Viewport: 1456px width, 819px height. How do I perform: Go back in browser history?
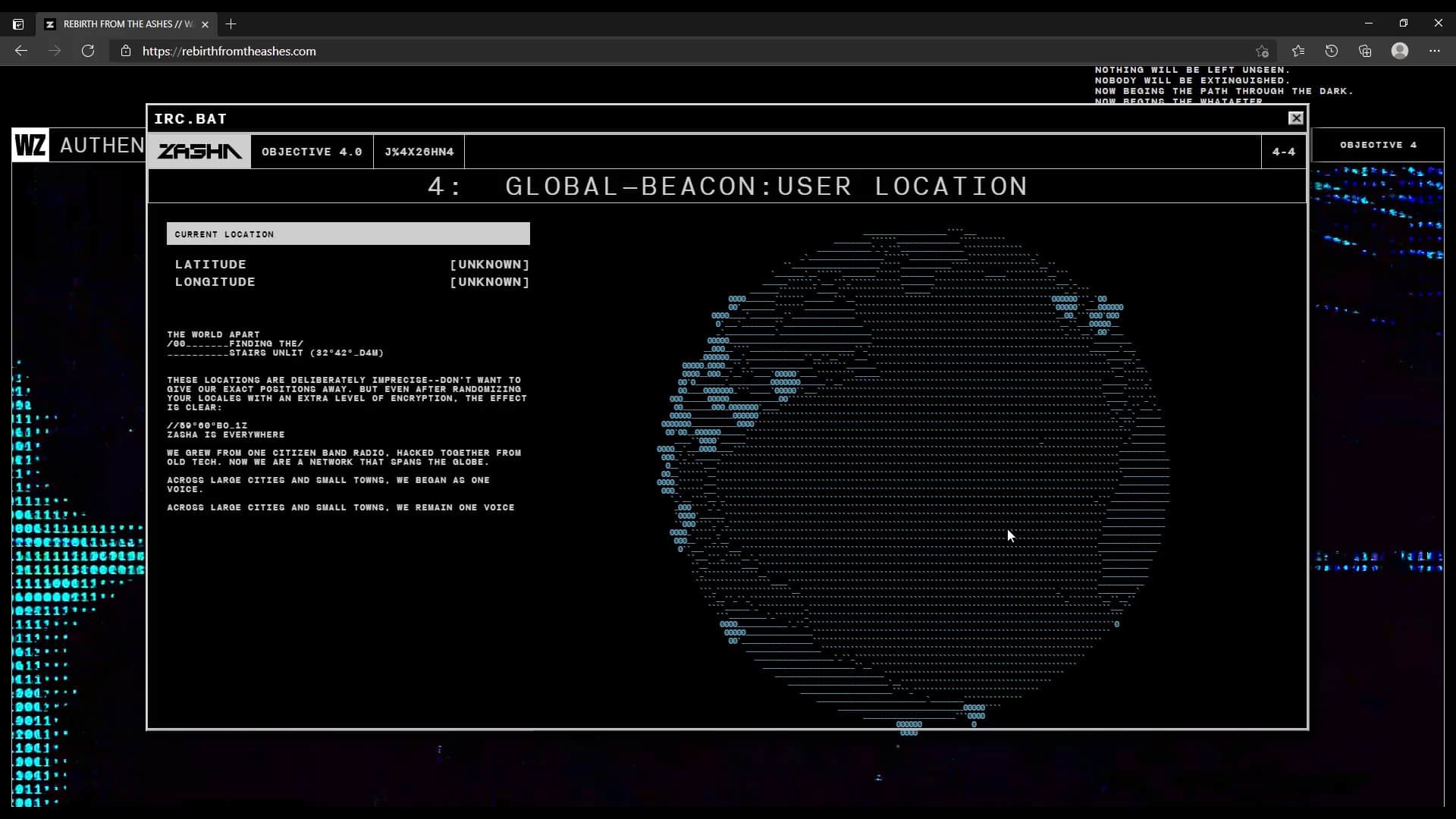point(21,51)
